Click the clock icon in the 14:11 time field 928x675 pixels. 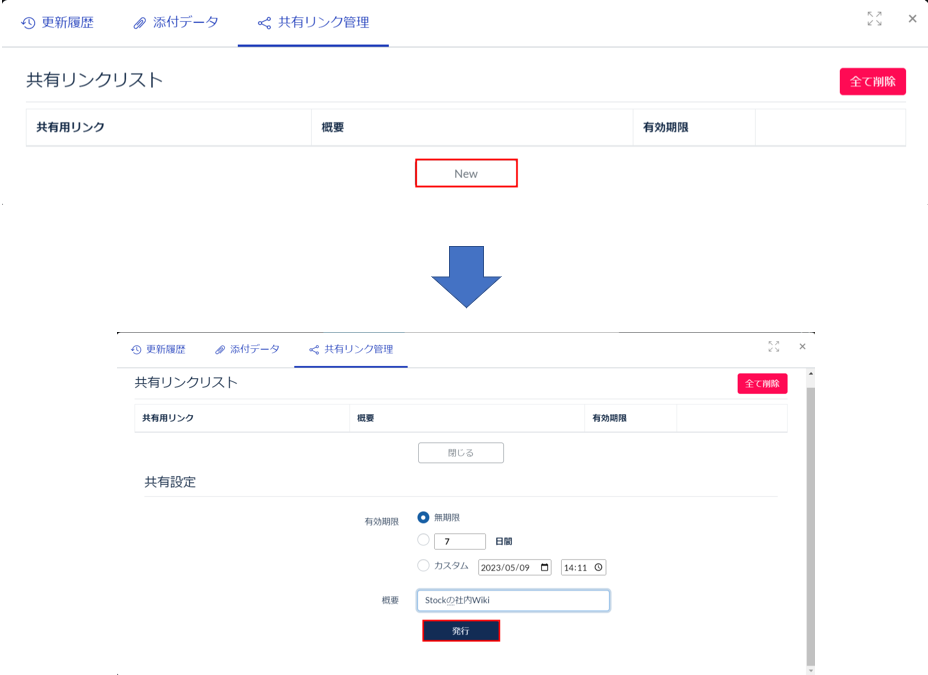click(598, 567)
